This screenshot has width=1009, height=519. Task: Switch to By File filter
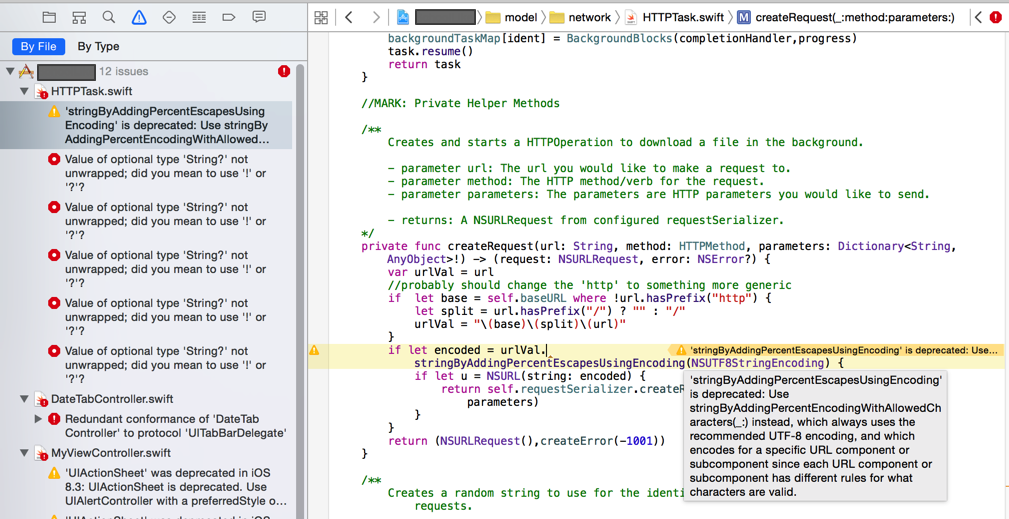click(x=39, y=46)
